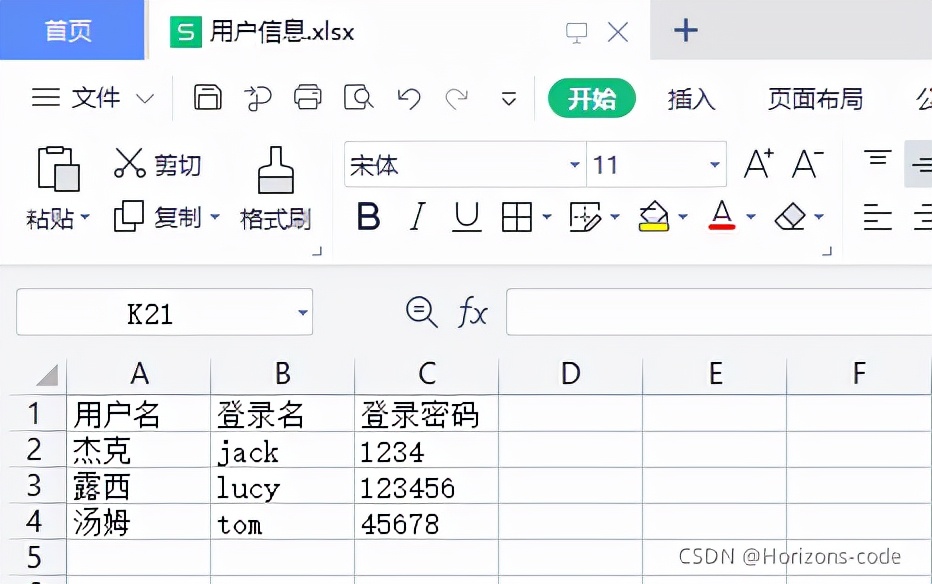Undo the last action
932x584 pixels.
pos(410,97)
